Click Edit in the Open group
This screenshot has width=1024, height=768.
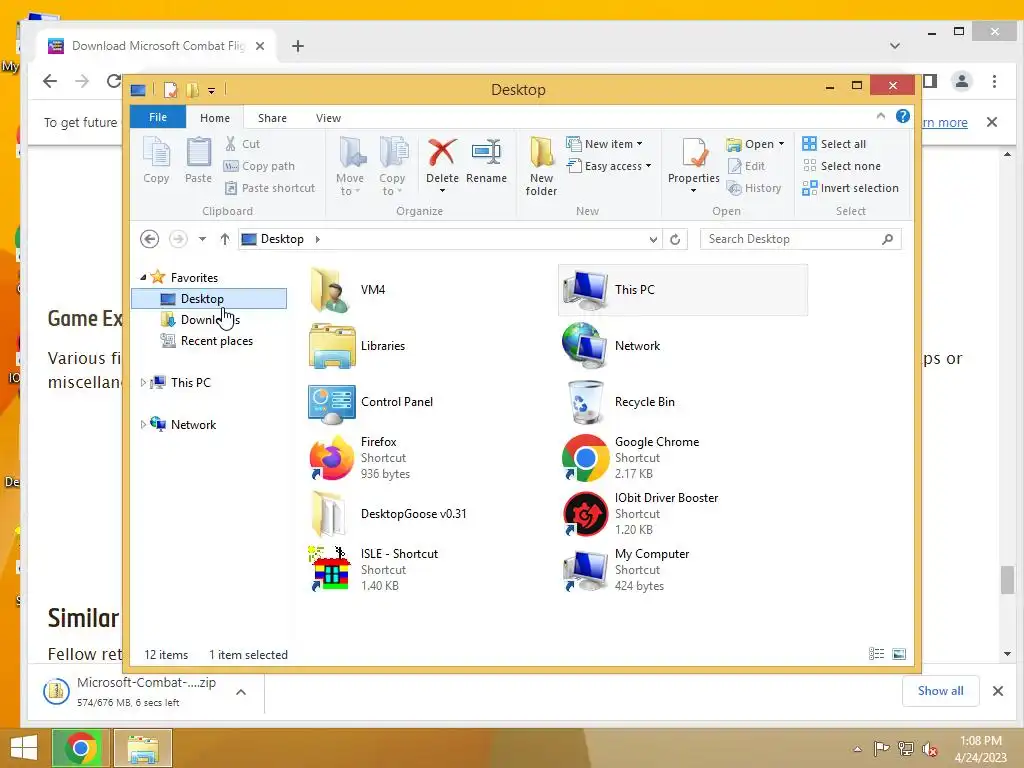[x=746, y=166]
